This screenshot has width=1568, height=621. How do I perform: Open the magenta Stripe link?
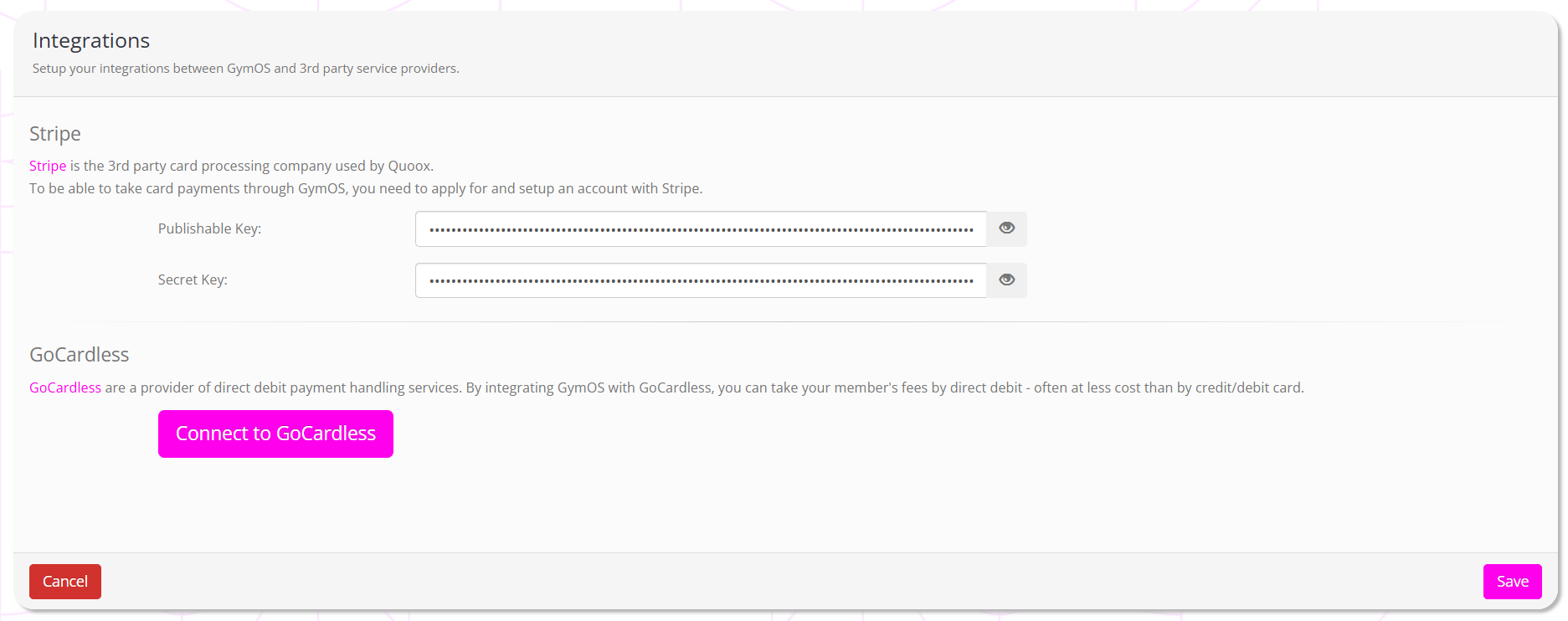tap(48, 166)
